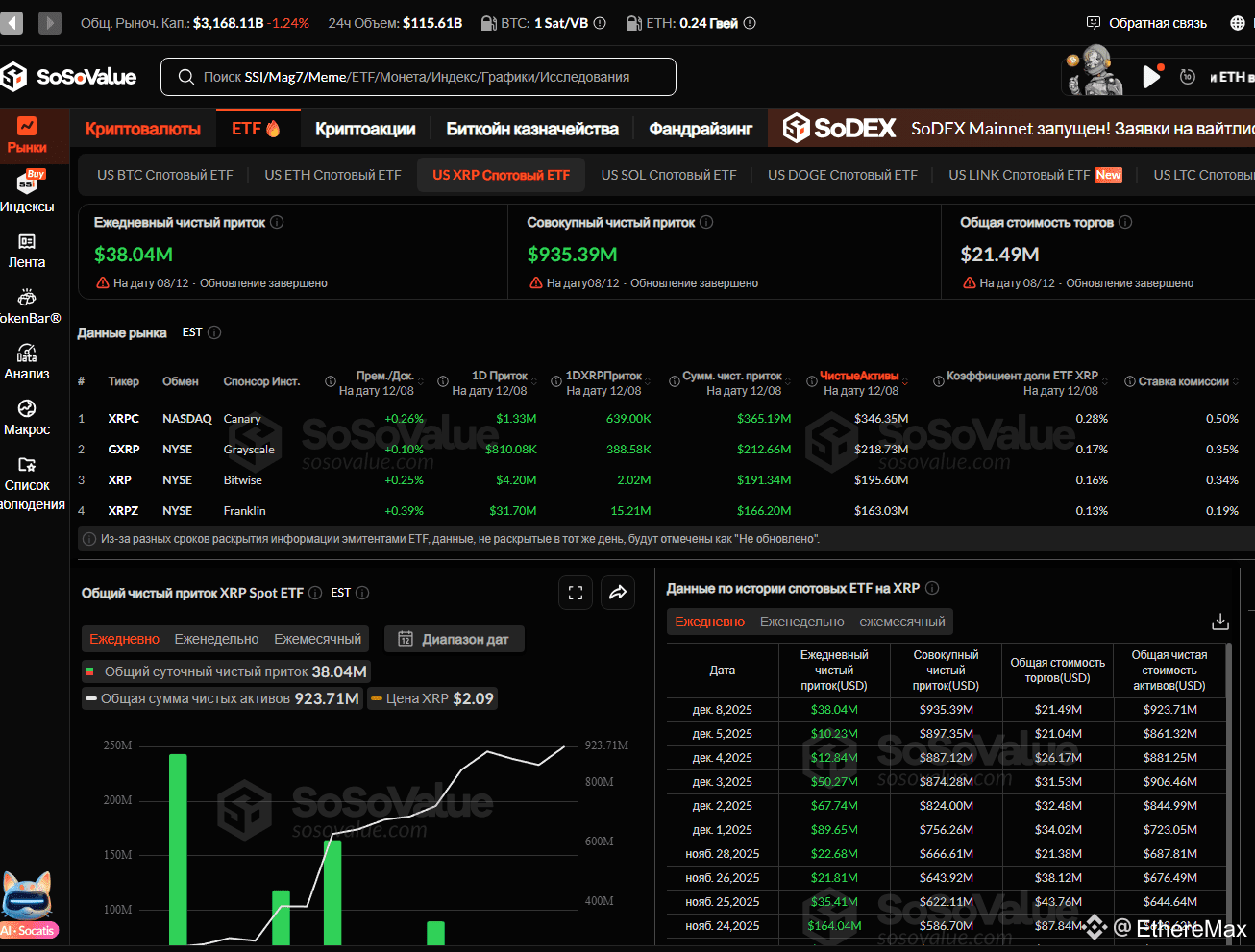Focus the Поиск search field
This screenshot has width=1255, height=952.
tap(418, 77)
